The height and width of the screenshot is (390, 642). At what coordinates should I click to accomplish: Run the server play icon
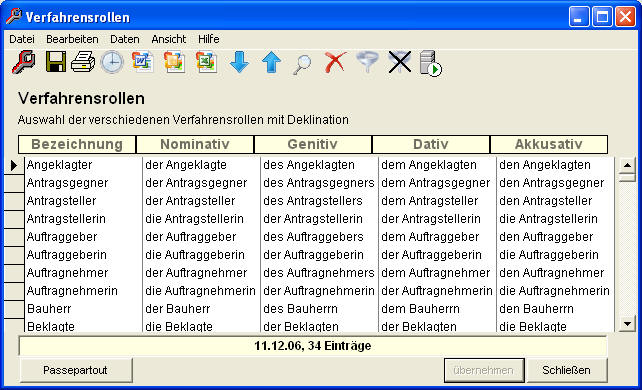430,63
